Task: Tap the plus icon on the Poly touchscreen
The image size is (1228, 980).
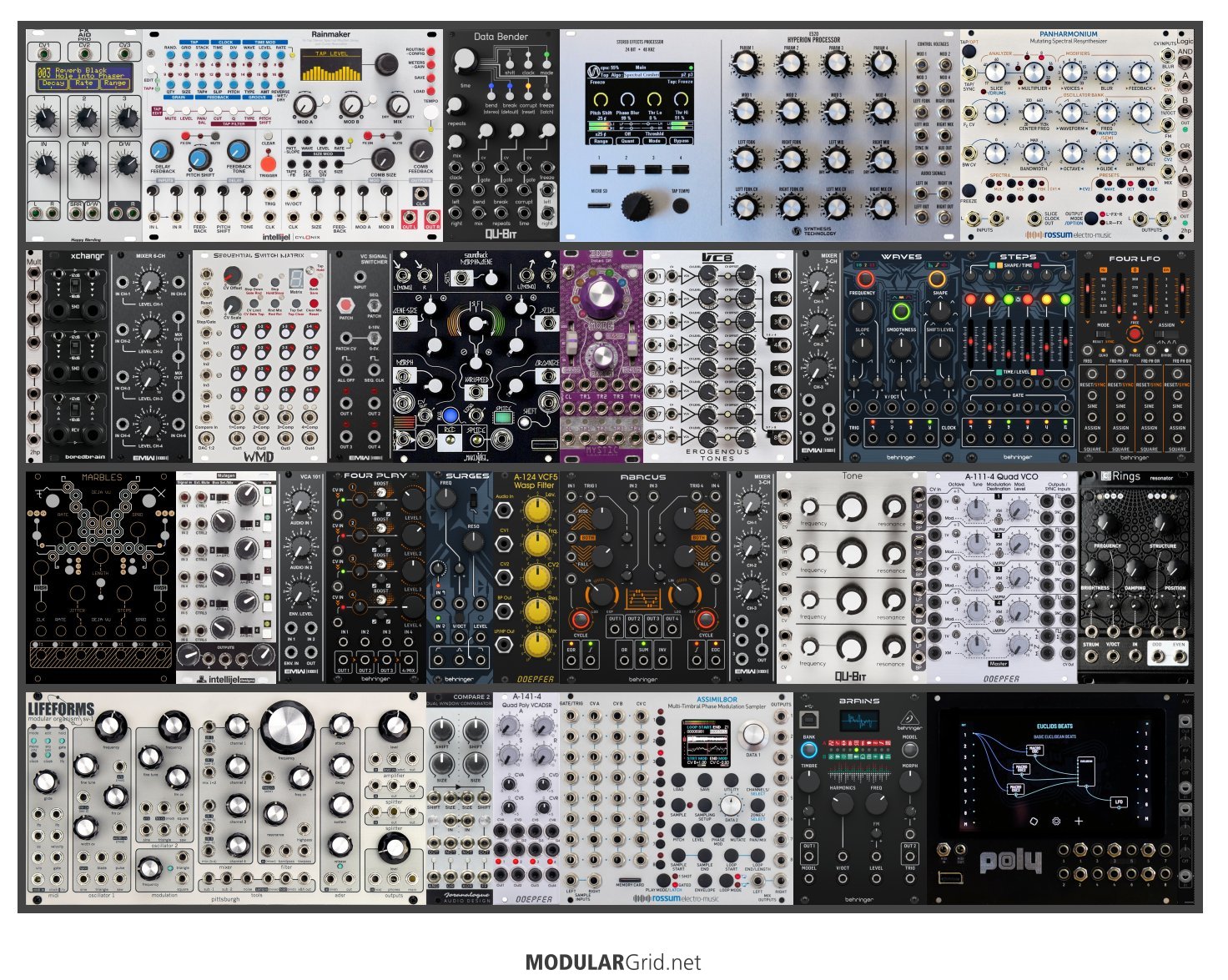Action: [x=1078, y=821]
